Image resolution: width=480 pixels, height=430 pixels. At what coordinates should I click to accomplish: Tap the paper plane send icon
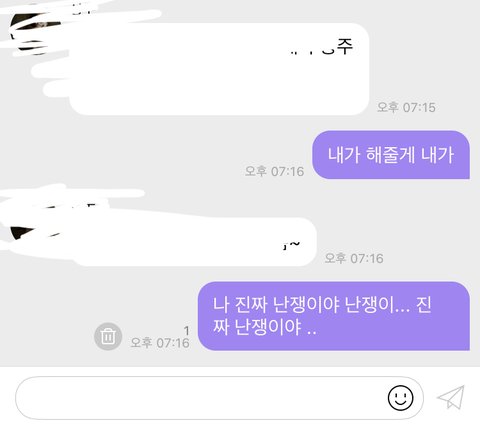451,397
